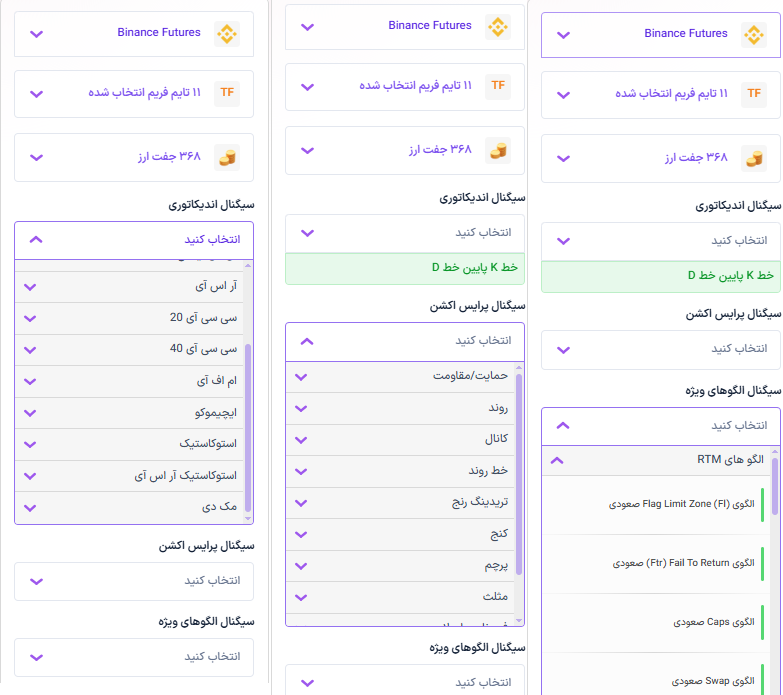Expand the پرچم price action row
The width and height of the screenshot is (783, 695).
pos(400,566)
